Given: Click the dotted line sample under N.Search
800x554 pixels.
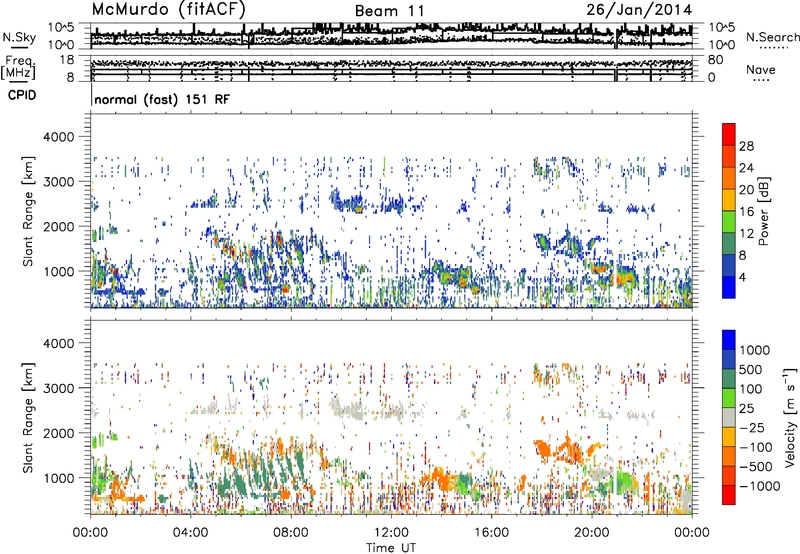Looking at the screenshot, I should [x=774, y=48].
